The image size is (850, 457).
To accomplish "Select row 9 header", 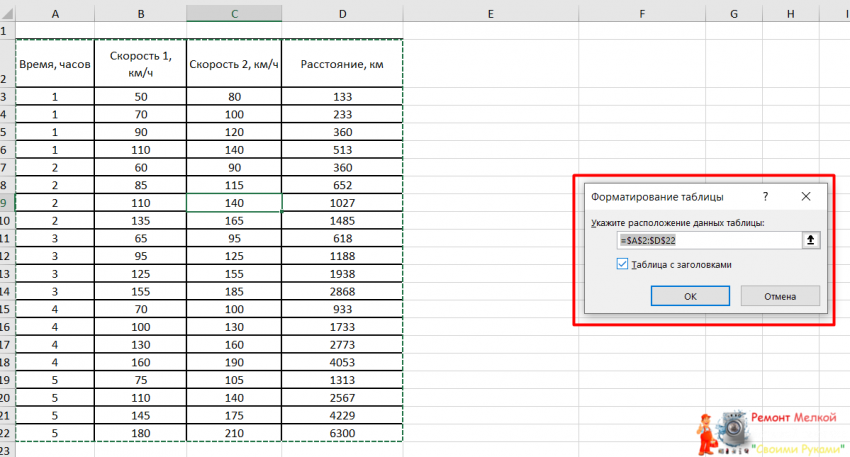I will (x=4, y=202).
